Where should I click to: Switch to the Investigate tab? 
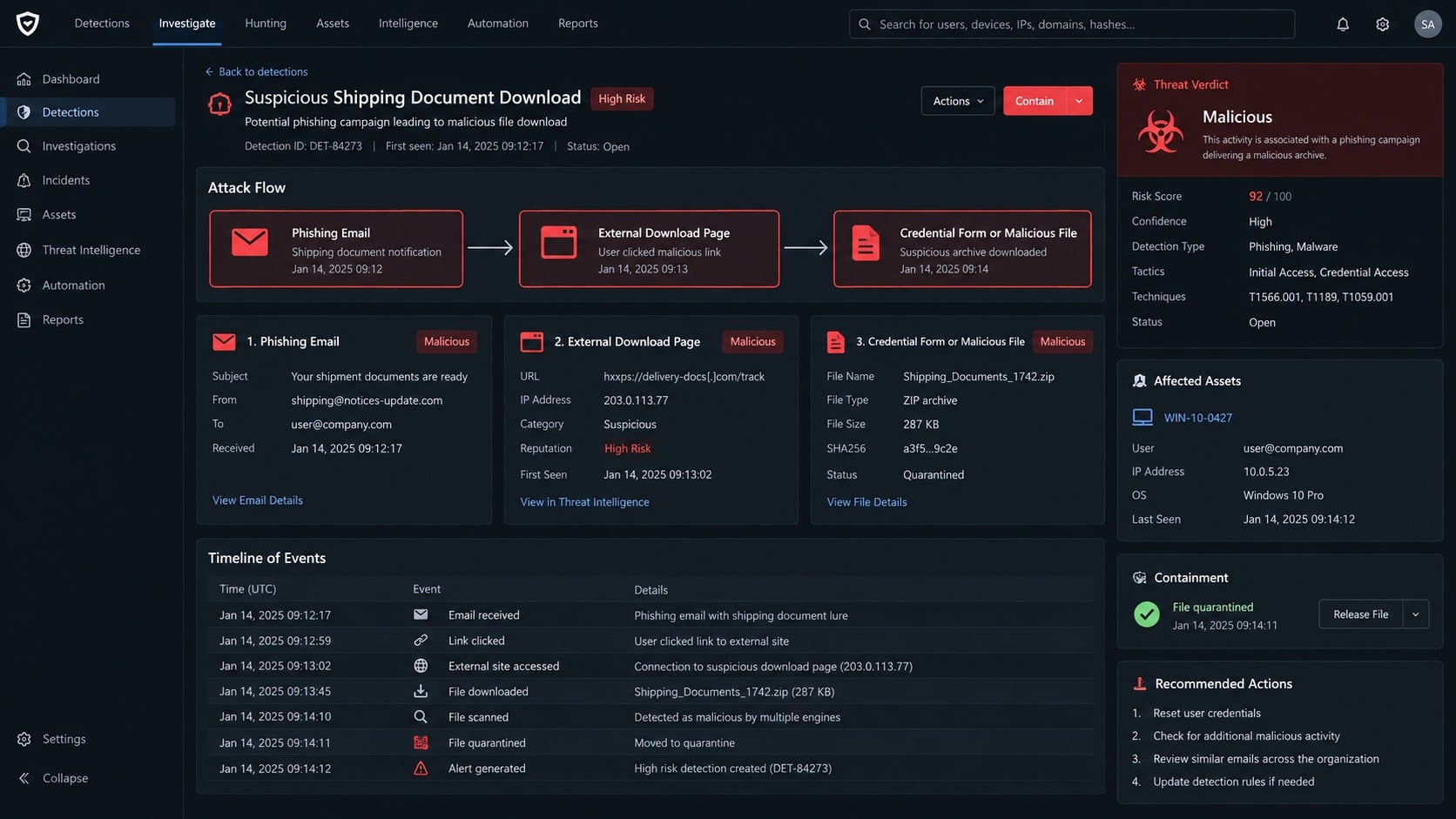187,23
